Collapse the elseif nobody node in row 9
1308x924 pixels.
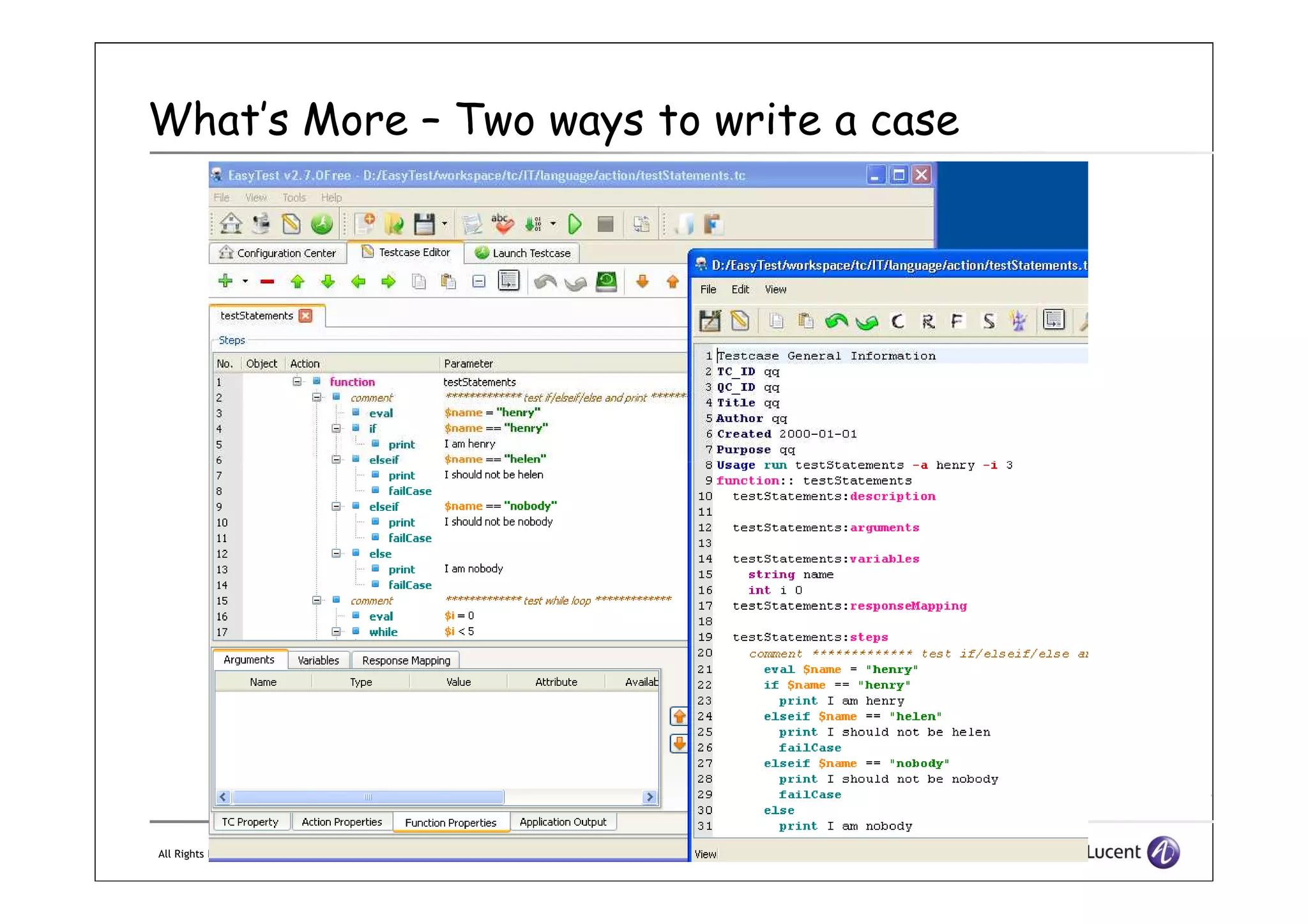(x=336, y=506)
